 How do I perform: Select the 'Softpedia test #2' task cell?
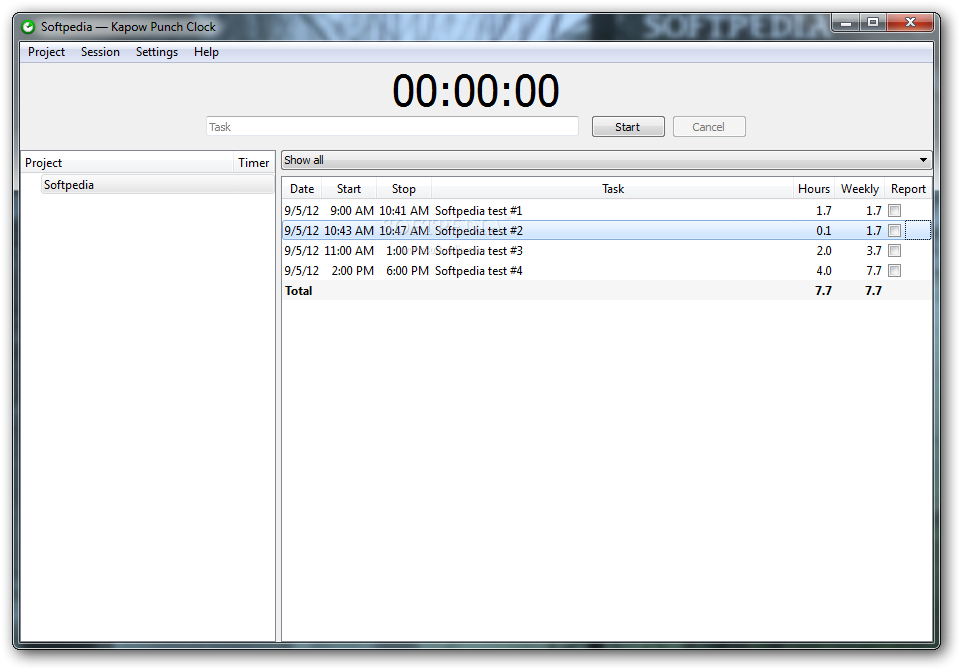click(x=612, y=231)
